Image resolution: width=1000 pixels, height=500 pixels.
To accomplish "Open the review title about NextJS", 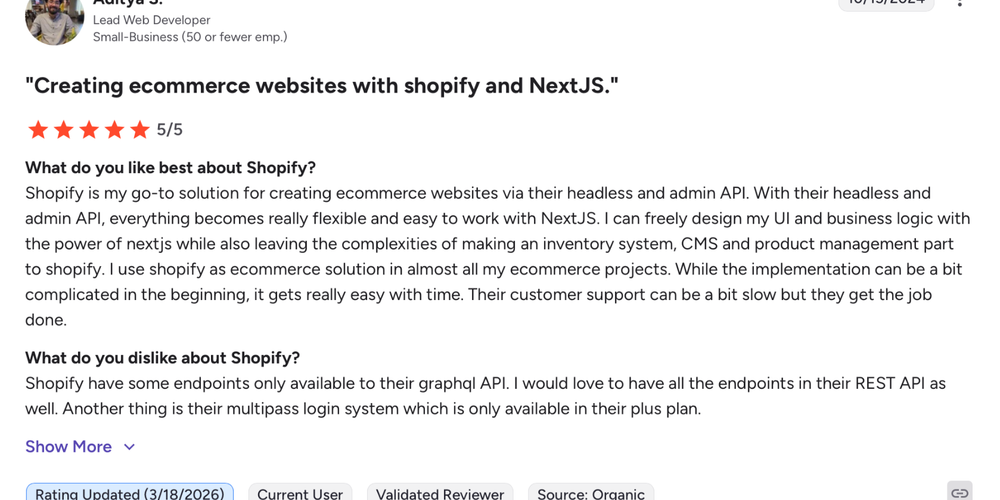I will [322, 86].
